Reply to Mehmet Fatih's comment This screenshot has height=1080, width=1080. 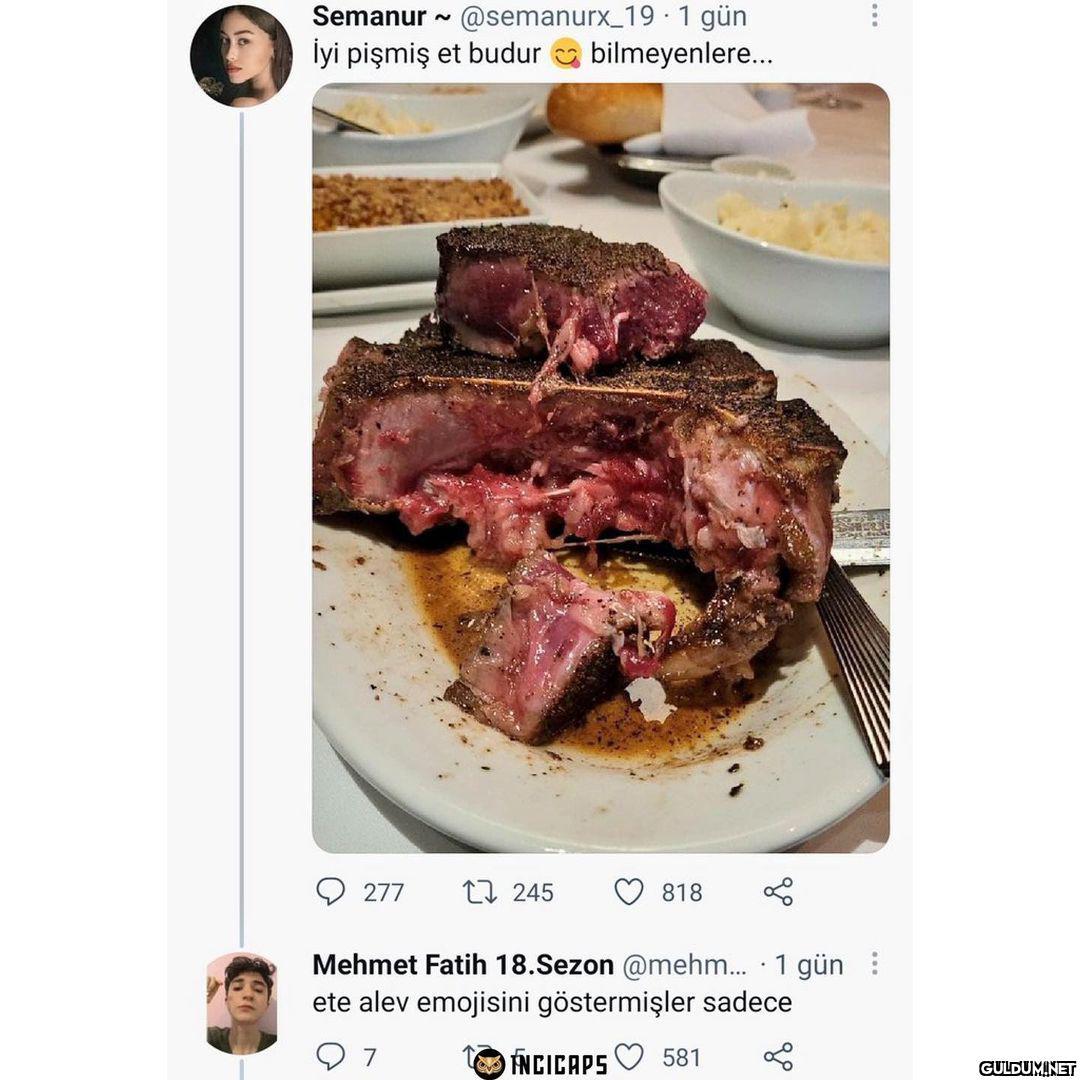[331, 1056]
